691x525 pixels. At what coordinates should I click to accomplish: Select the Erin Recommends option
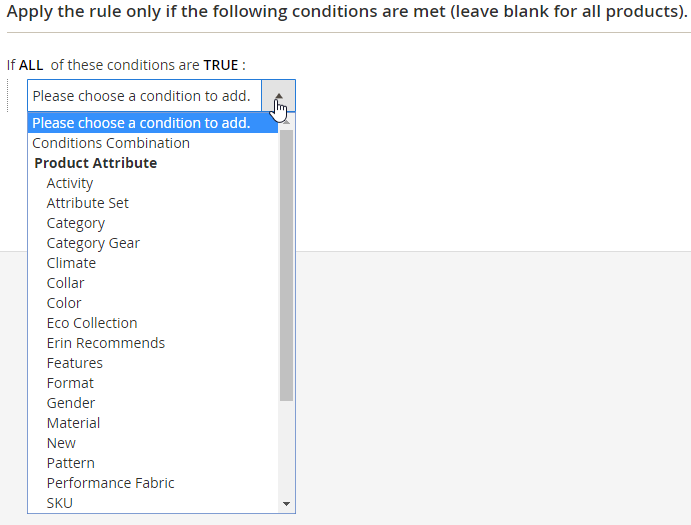pos(106,343)
